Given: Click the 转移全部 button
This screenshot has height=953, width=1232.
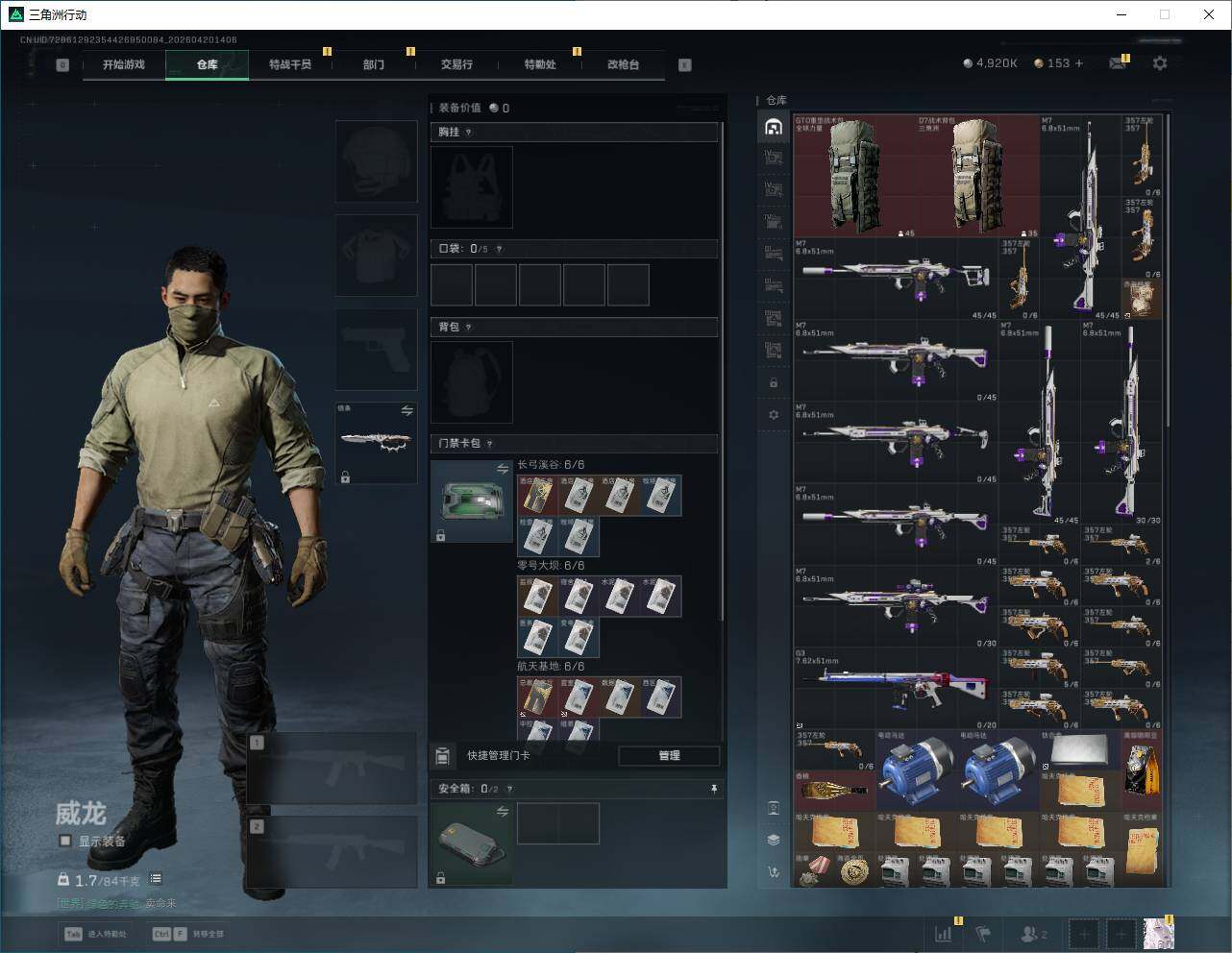Looking at the screenshot, I should click(x=189, y=933).
